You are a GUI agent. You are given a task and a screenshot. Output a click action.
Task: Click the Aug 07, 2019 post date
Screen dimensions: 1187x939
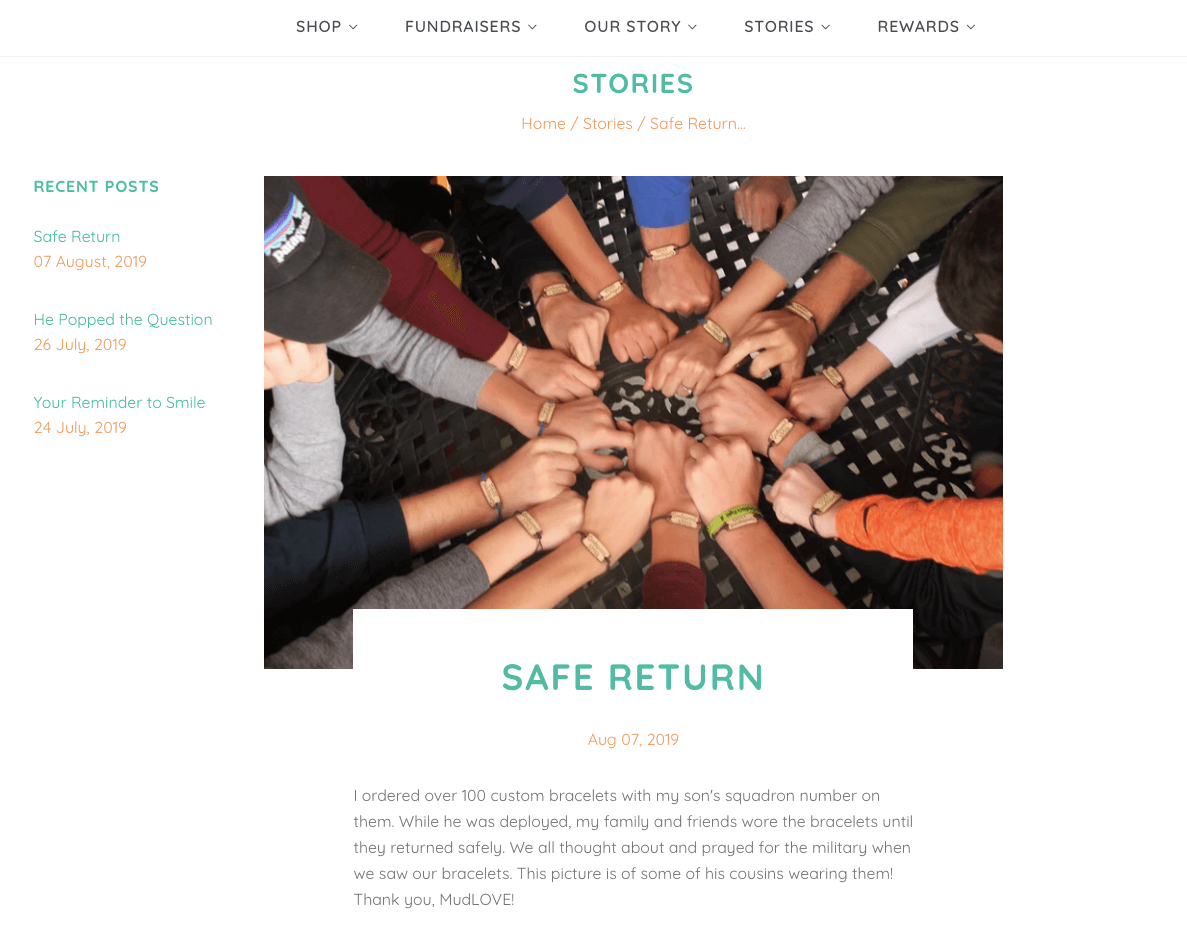[x=633, y=739]
